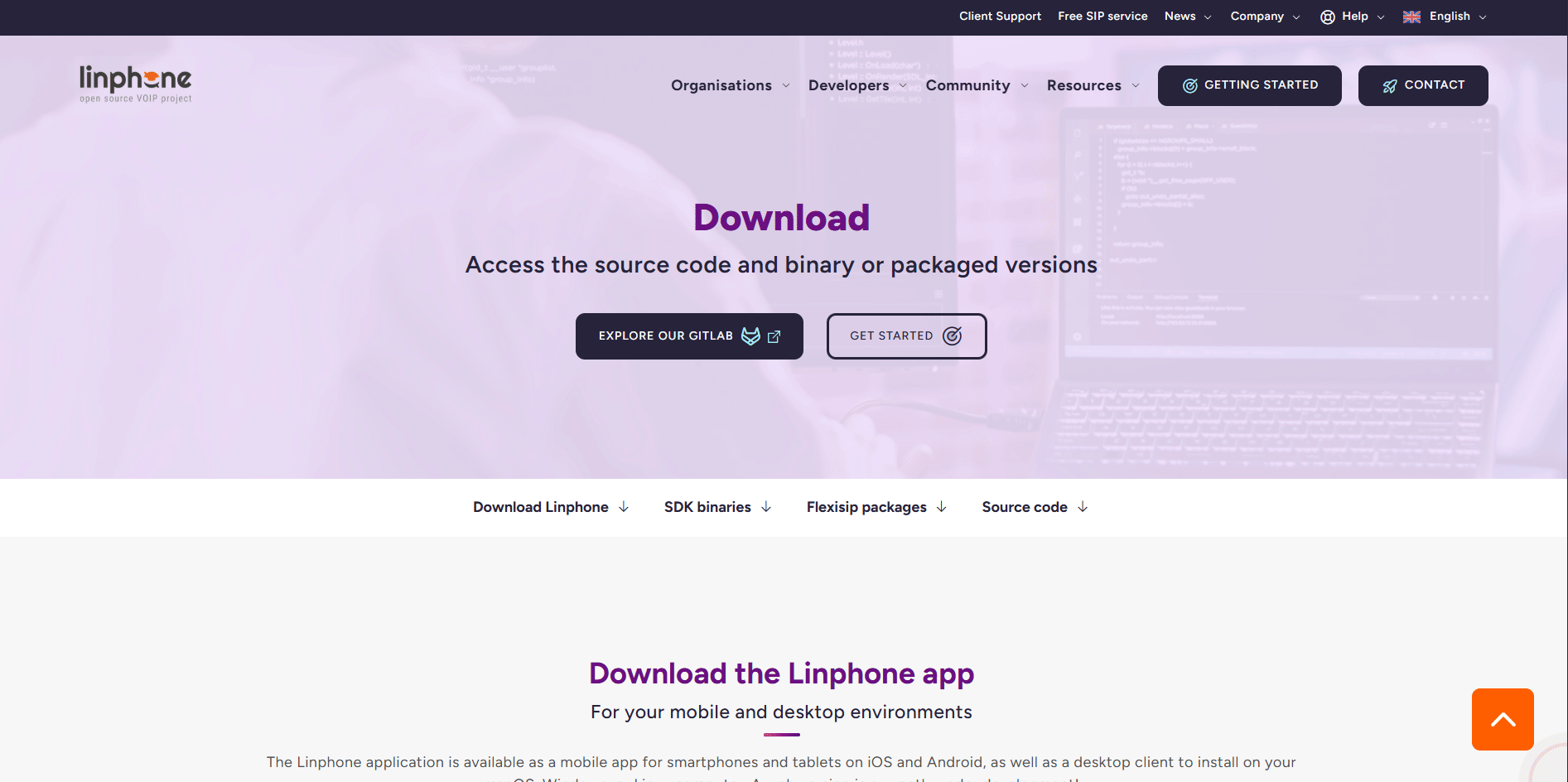Open the English language dropdown chevron
This screenshot has height=782, width=1568.
click(x=1483, y=17)
